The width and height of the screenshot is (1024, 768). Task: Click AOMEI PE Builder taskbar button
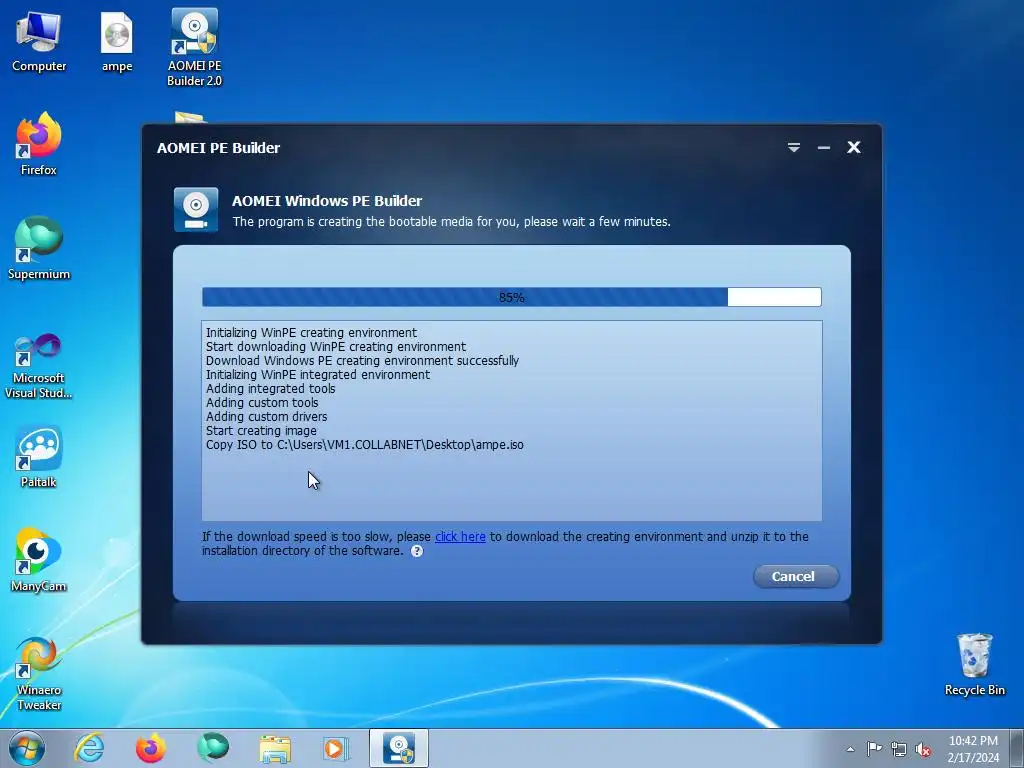(x=399, y=748)
